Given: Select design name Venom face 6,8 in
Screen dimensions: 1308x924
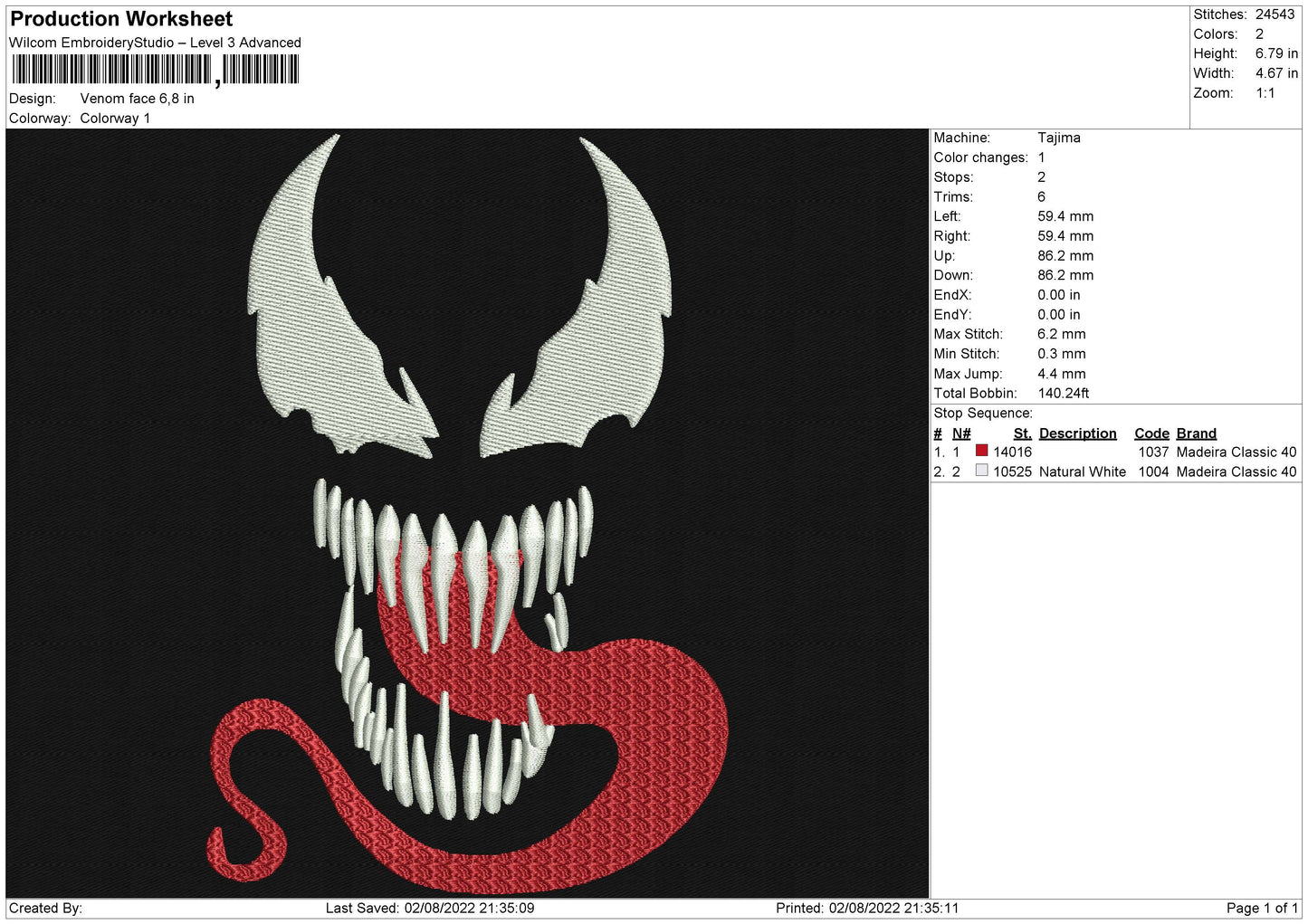Looking at the screenshot, I should click(x=137, y=99).
